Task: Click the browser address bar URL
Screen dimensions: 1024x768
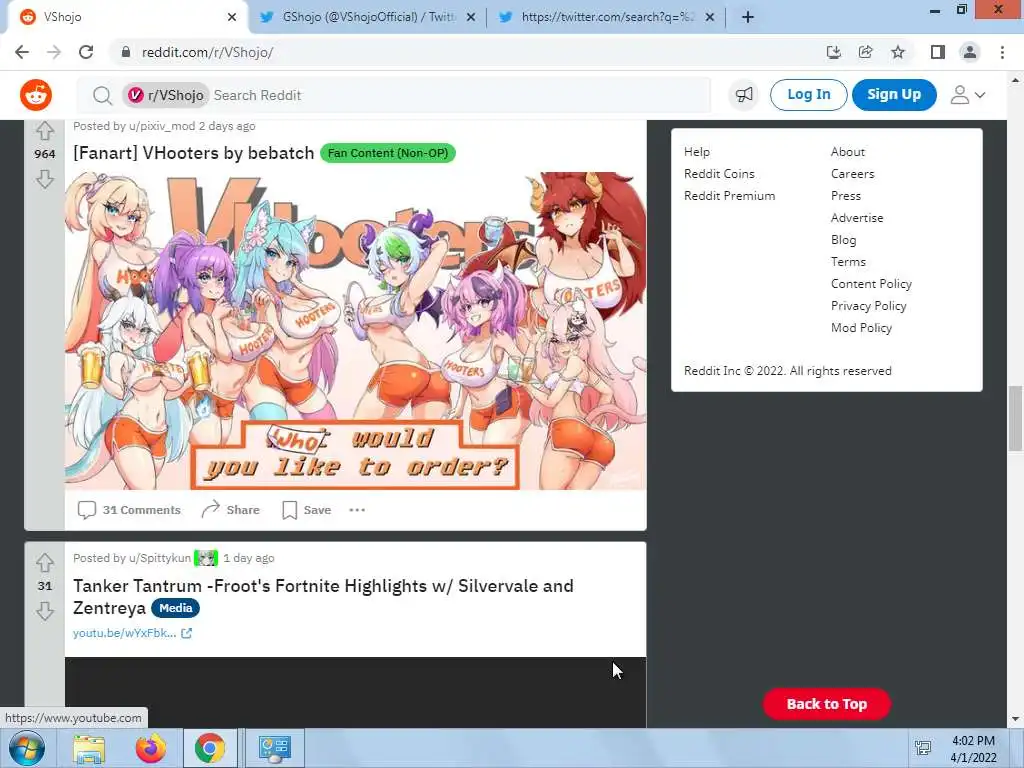Action: pos(207,52)
